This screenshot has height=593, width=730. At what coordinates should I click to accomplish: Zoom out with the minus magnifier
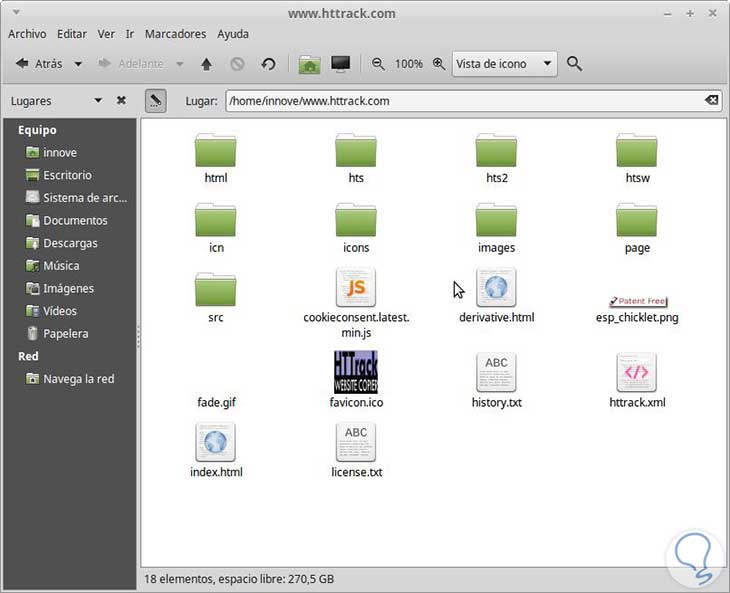(x=378, y=64)
